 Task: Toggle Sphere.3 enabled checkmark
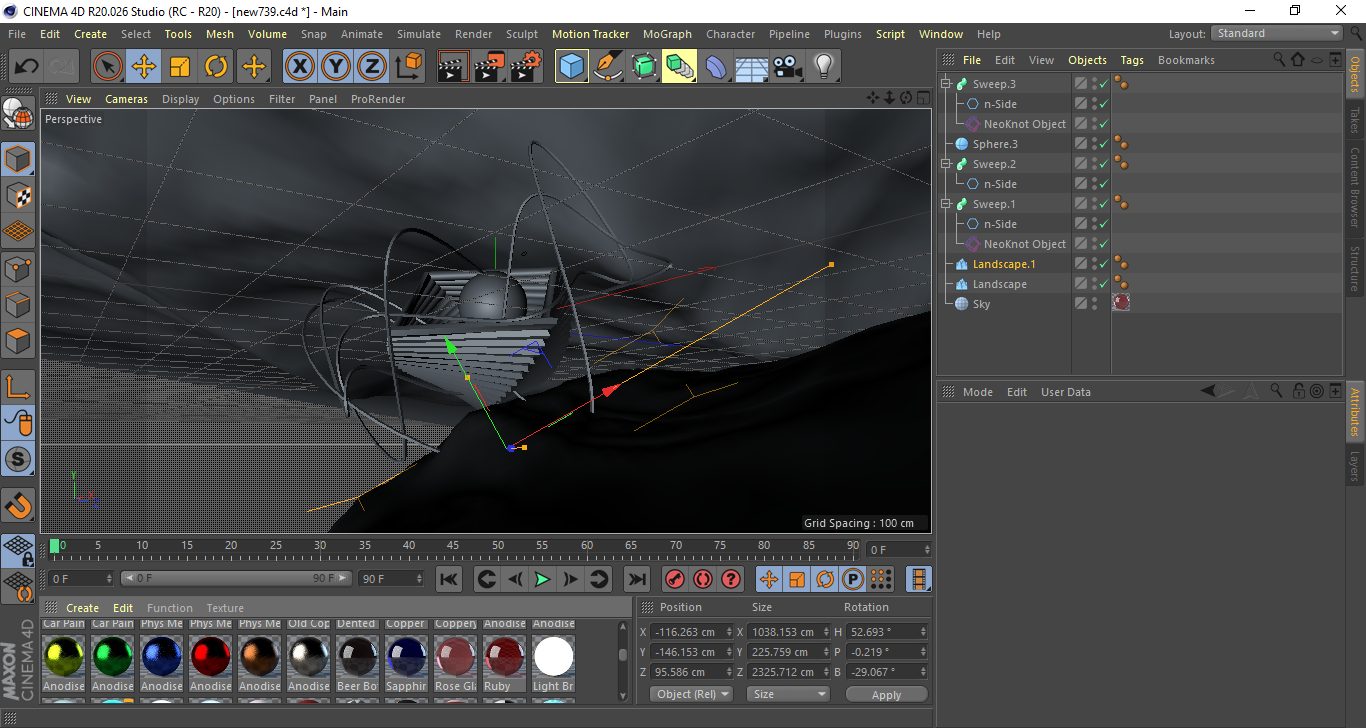coord(1103,144)
